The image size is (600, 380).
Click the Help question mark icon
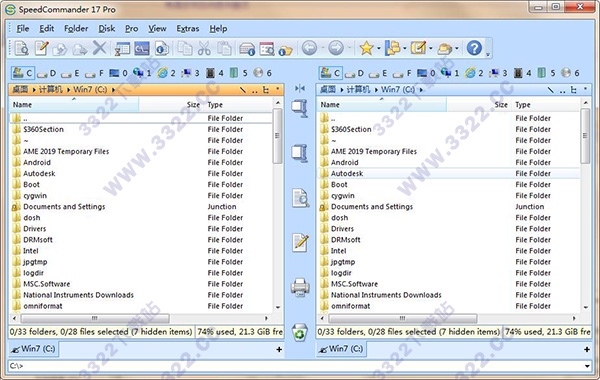(474, 48)
